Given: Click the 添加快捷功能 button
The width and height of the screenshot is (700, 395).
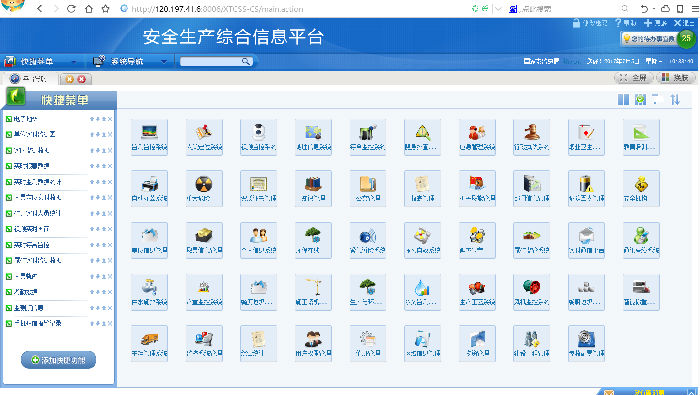Looking at the screenshot, I should 58,360.
